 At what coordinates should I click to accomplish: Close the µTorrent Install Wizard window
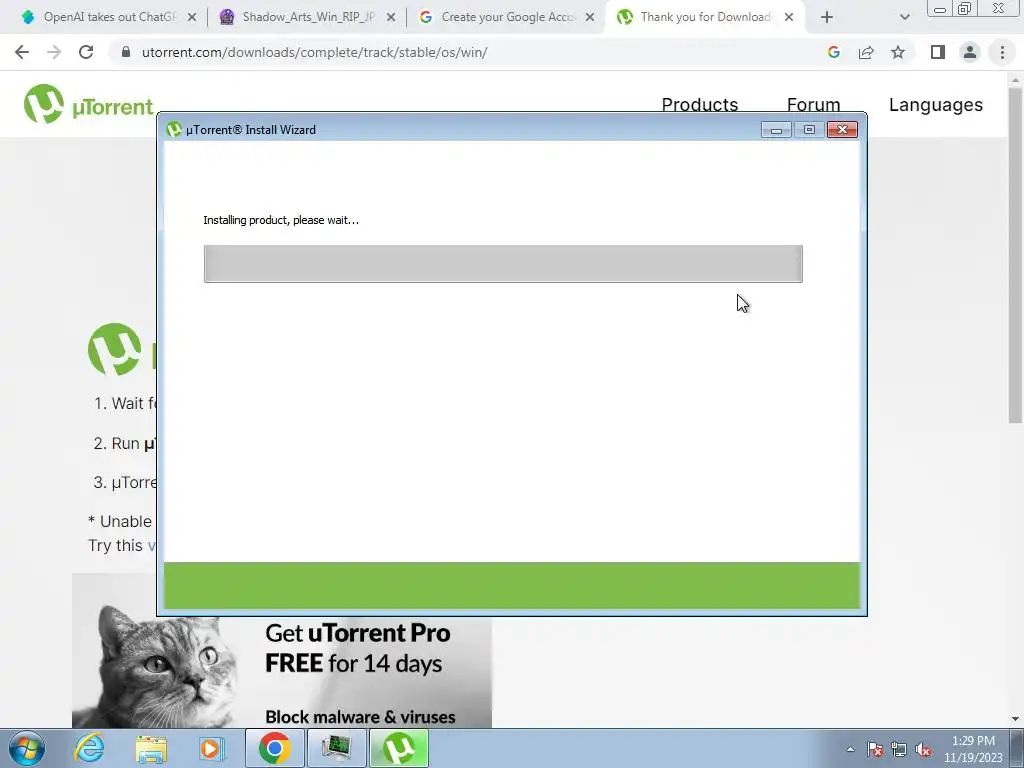[x=842, y=130]
